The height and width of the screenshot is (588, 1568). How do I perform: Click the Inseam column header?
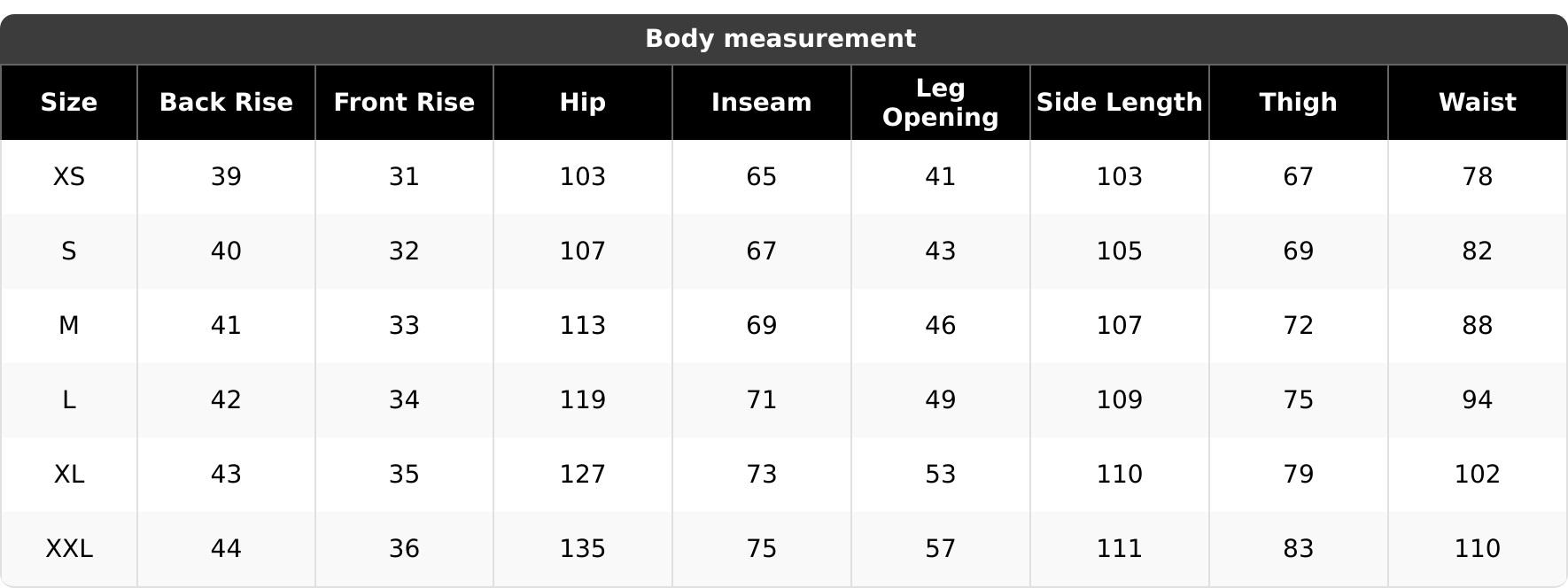(x=762, y=103)
